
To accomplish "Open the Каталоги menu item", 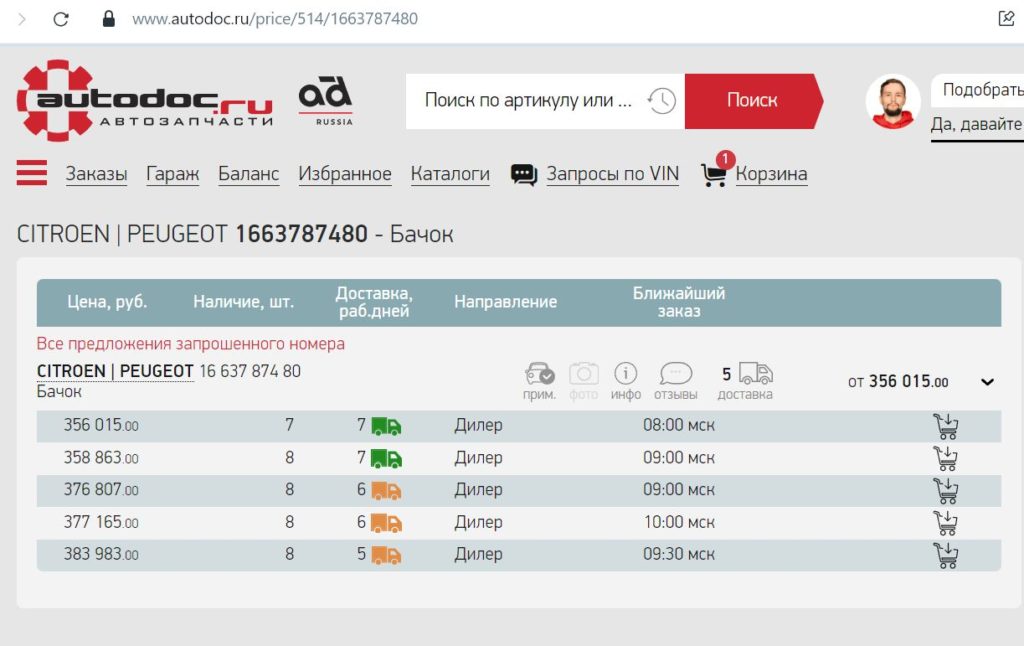I will [450, 174].
